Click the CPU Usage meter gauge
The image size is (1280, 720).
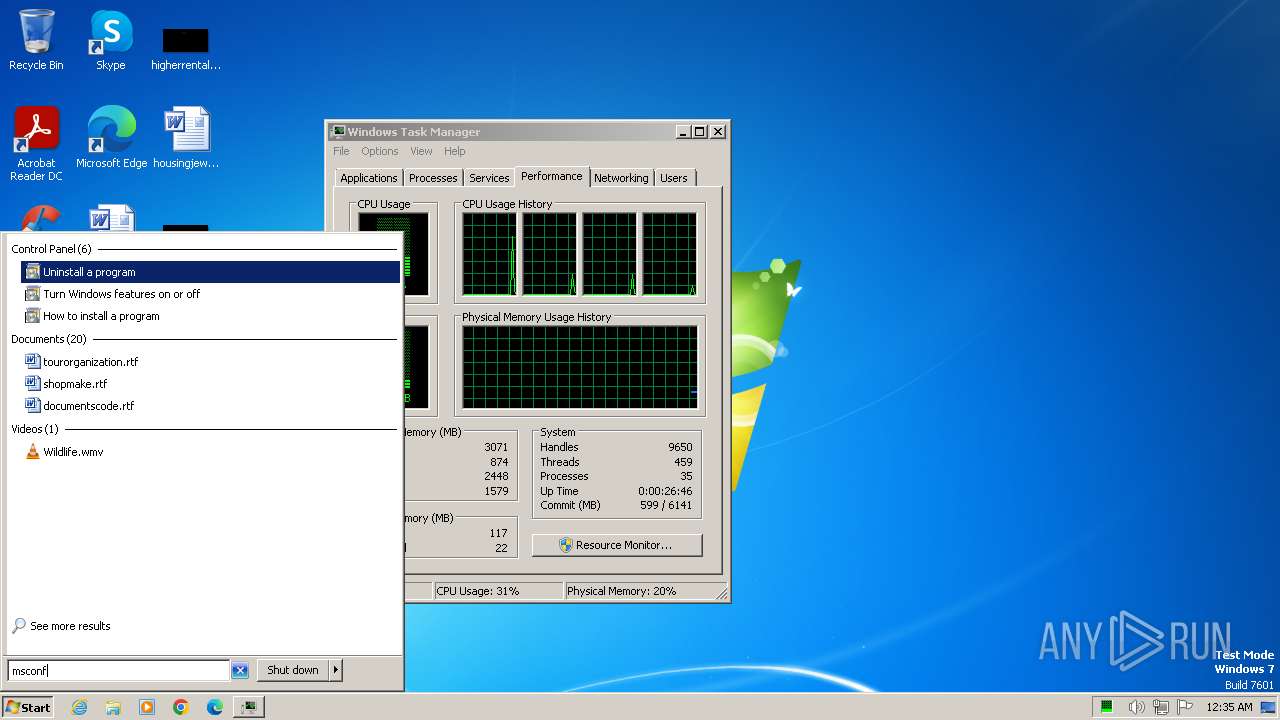point(393,254)
